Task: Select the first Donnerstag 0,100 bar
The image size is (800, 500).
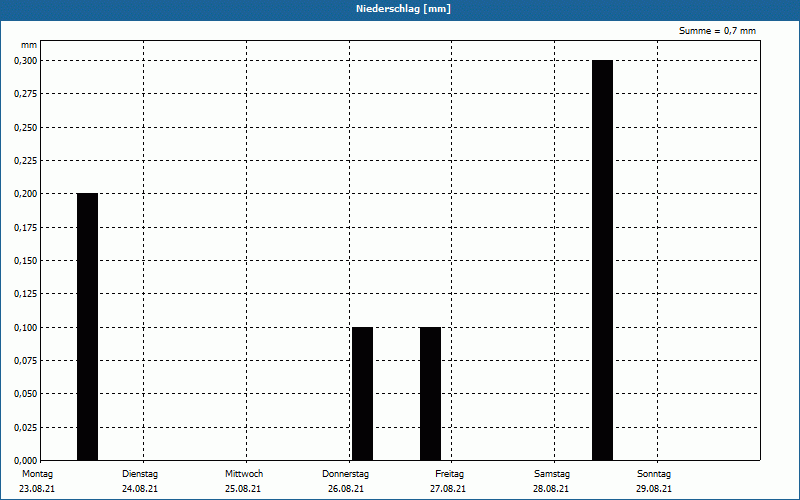Action: point(362,393)
